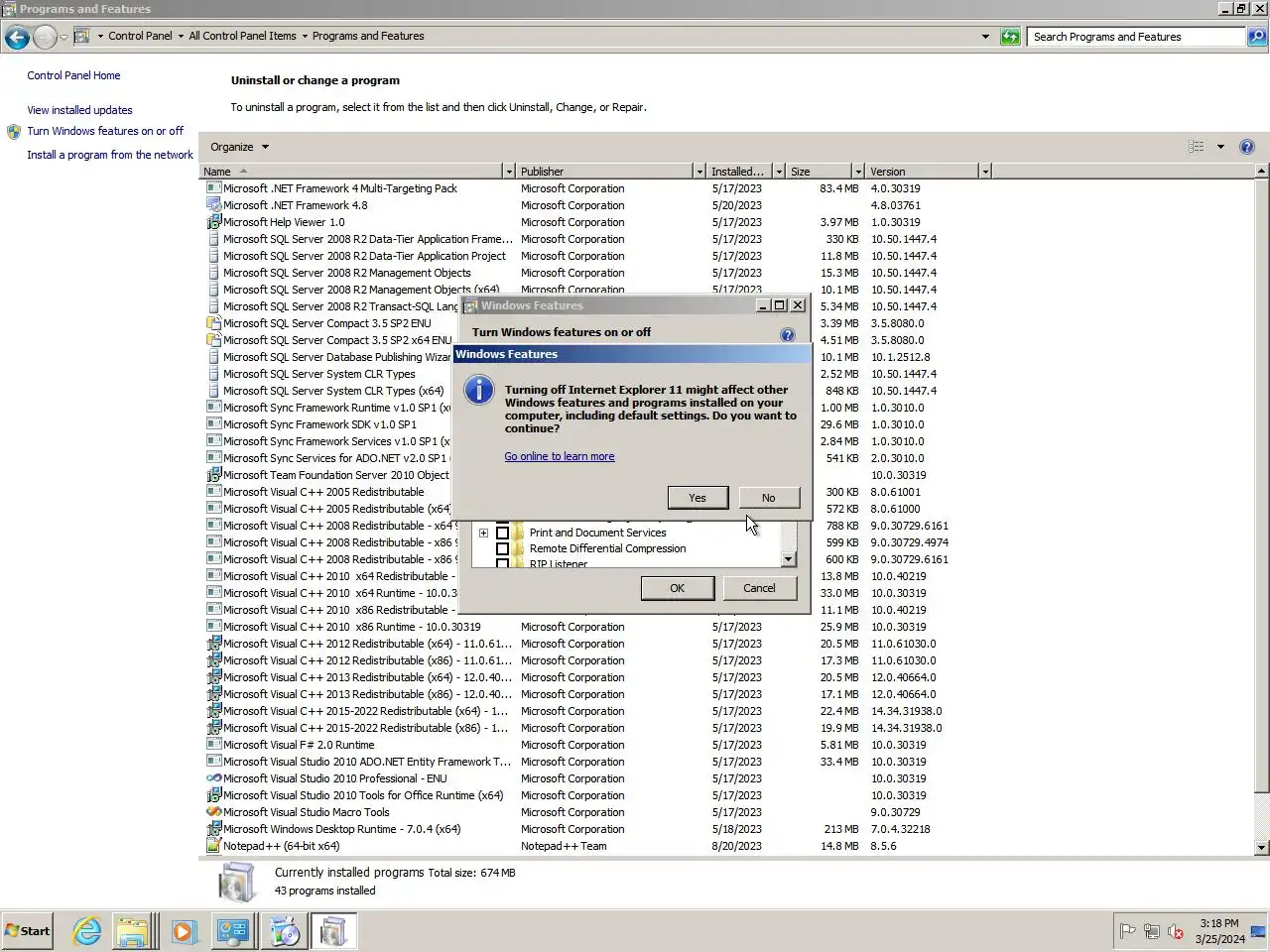This screenshot has width=1270, height=952.
Task: Click OK in the Windows Features window
Action: (x=677, y=588)
